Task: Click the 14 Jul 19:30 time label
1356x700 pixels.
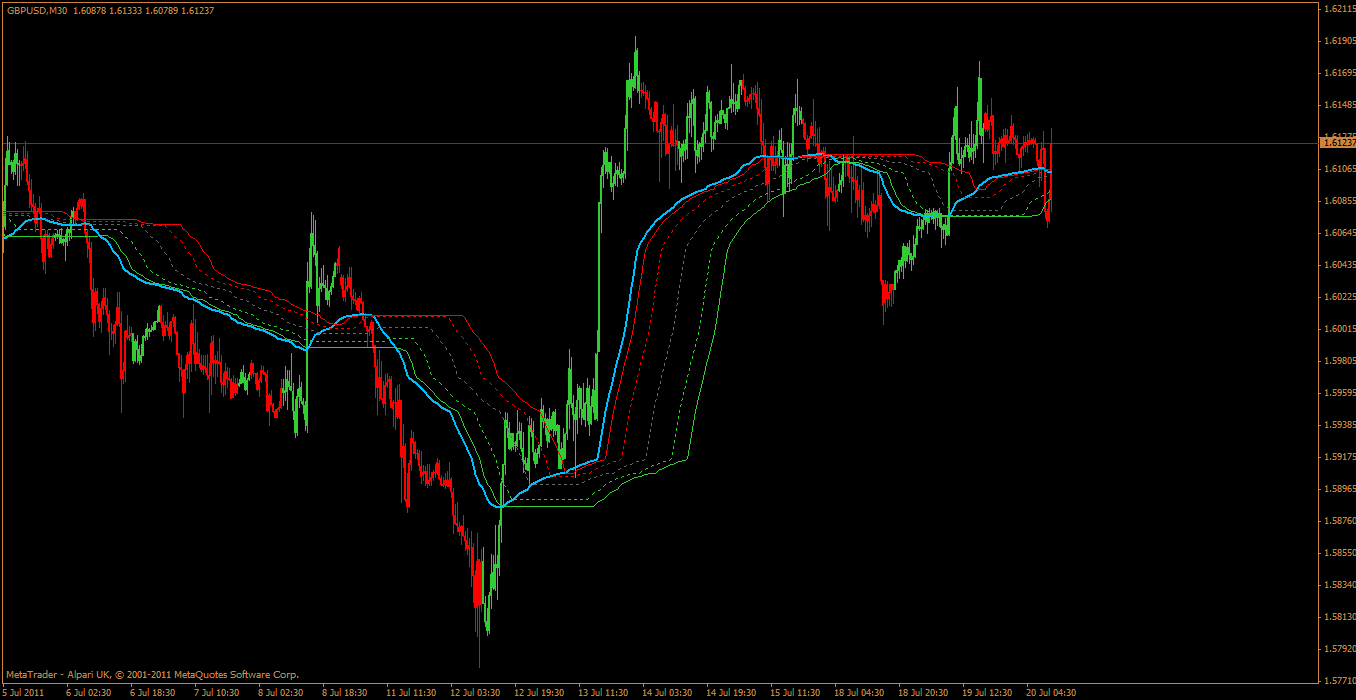Action: point(731,692)
